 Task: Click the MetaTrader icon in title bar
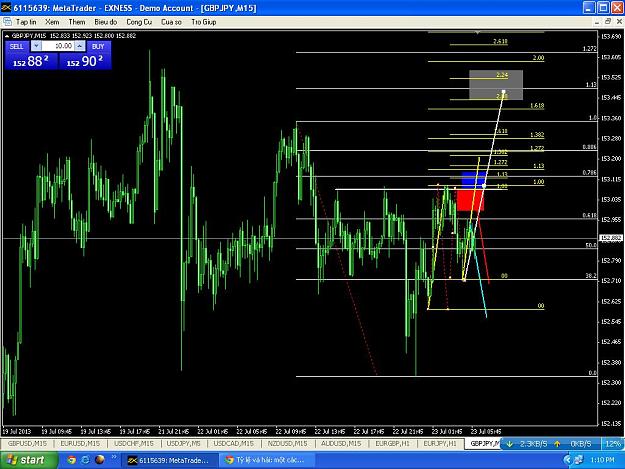(6, 8)
